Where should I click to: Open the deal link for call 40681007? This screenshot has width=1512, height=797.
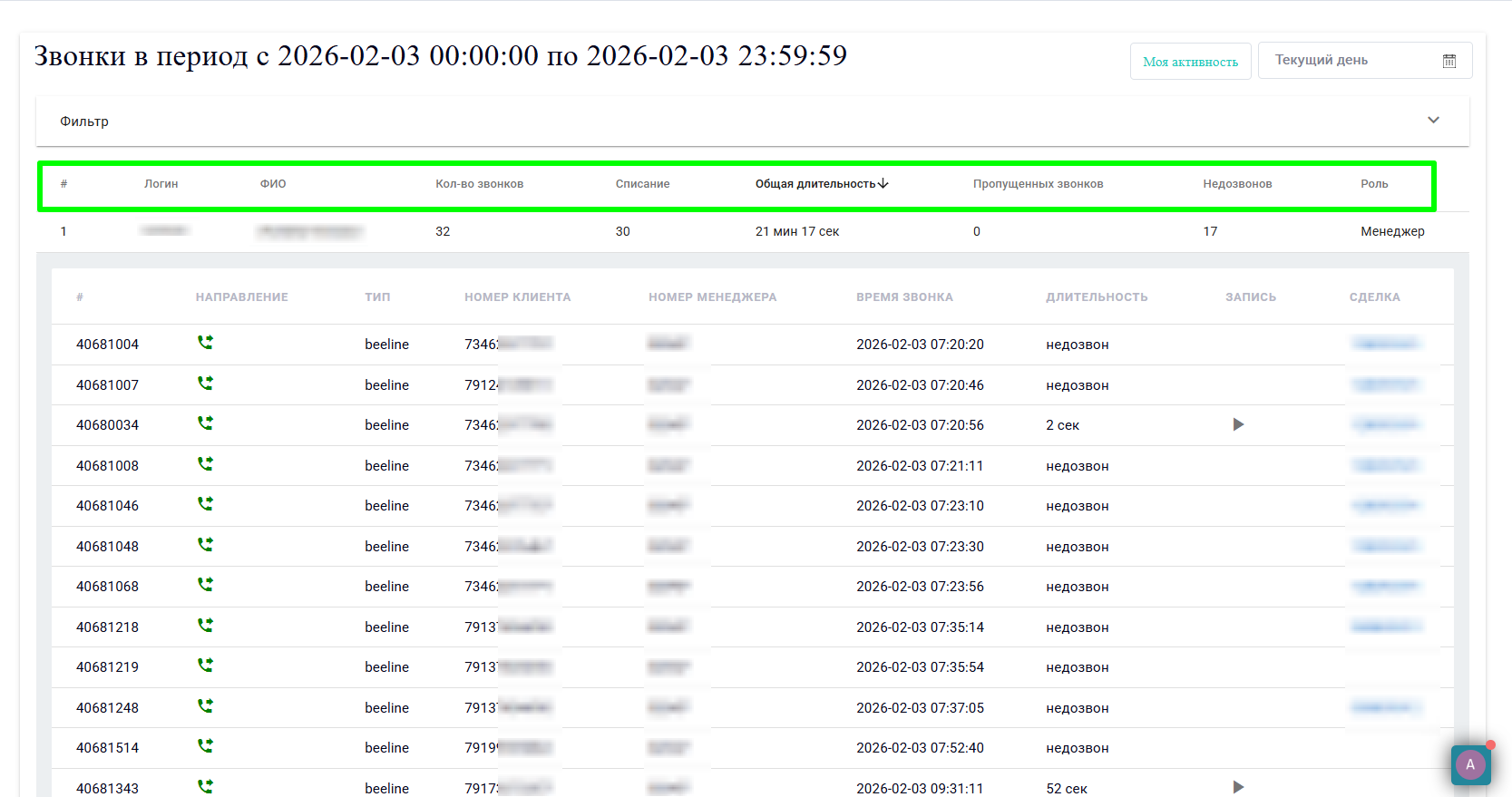click(1385, 384)
